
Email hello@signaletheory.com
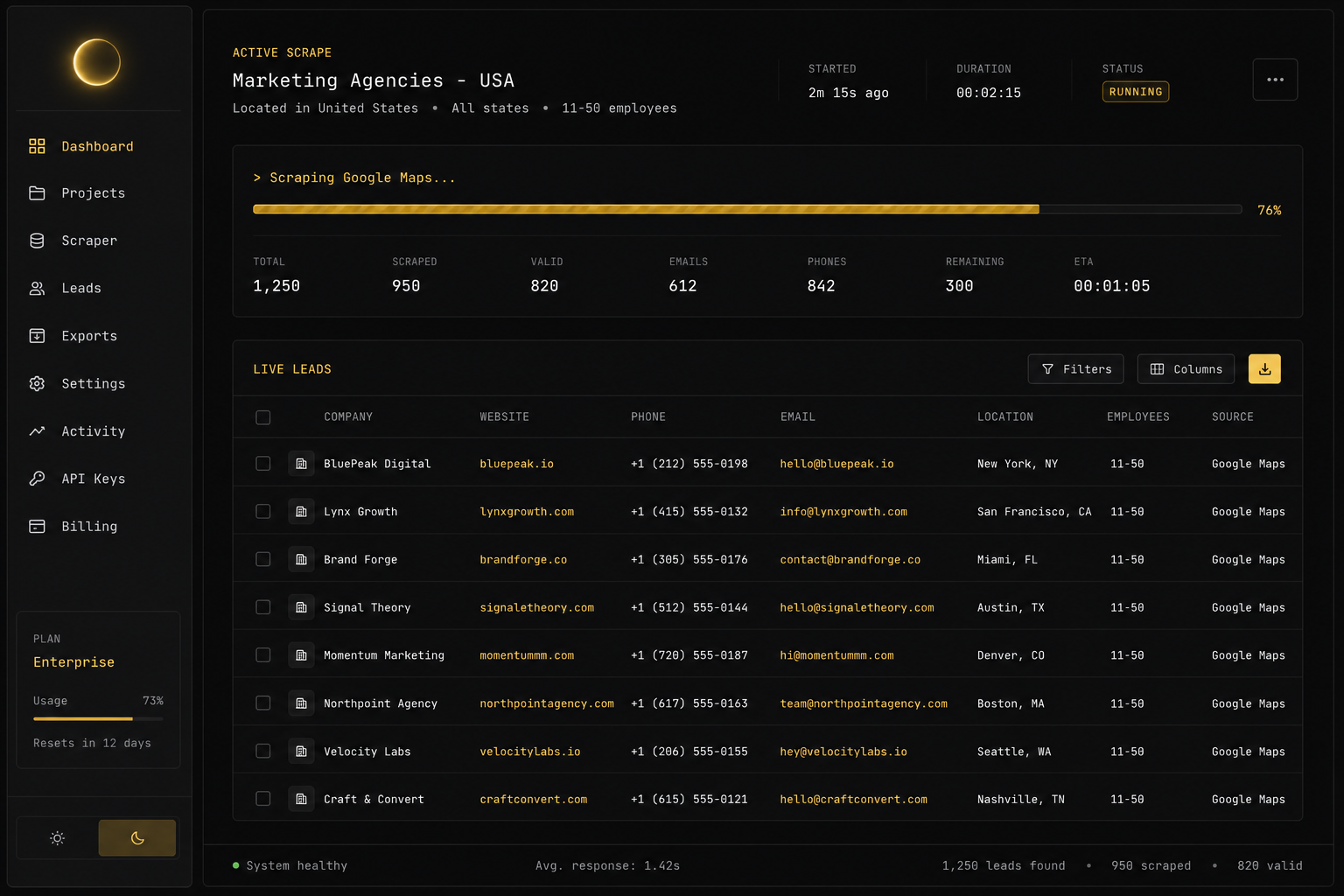[857, 607]
